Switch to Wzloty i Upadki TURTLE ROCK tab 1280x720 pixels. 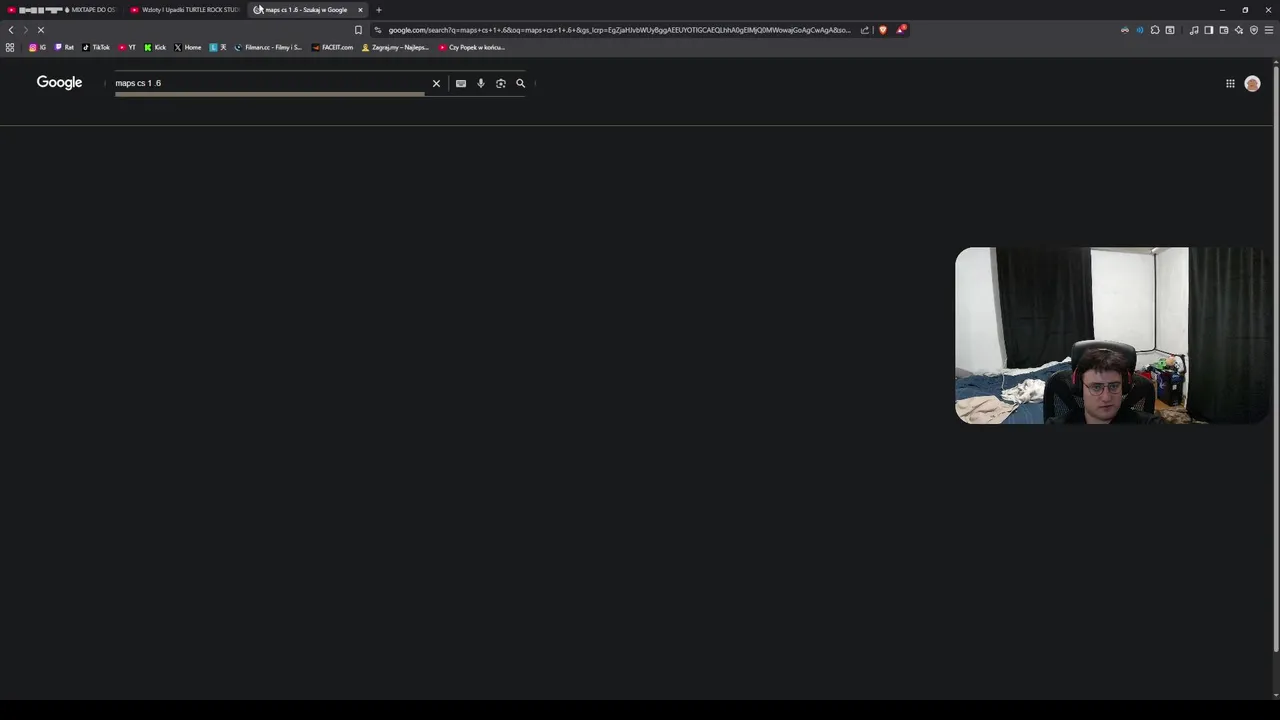pyautogui.click(x=186, y=10)
